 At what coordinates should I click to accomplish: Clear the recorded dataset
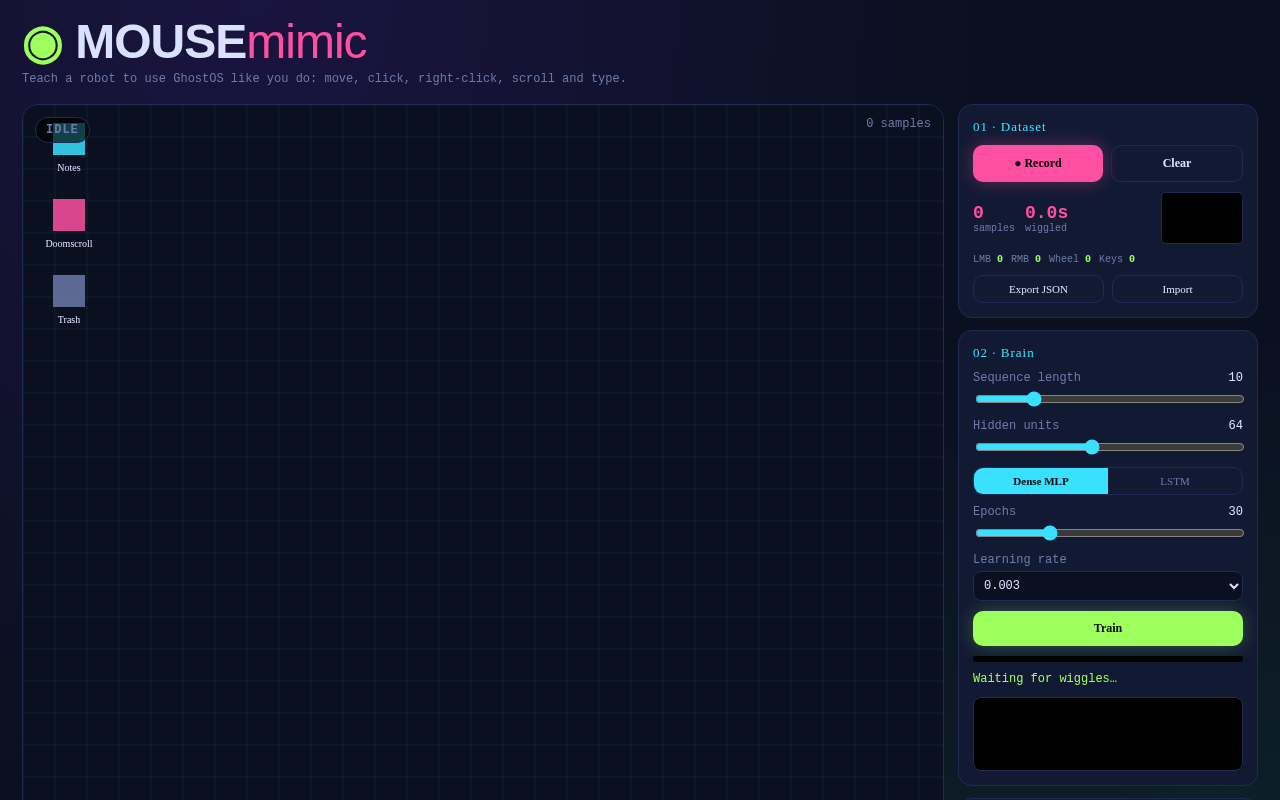1177,163
